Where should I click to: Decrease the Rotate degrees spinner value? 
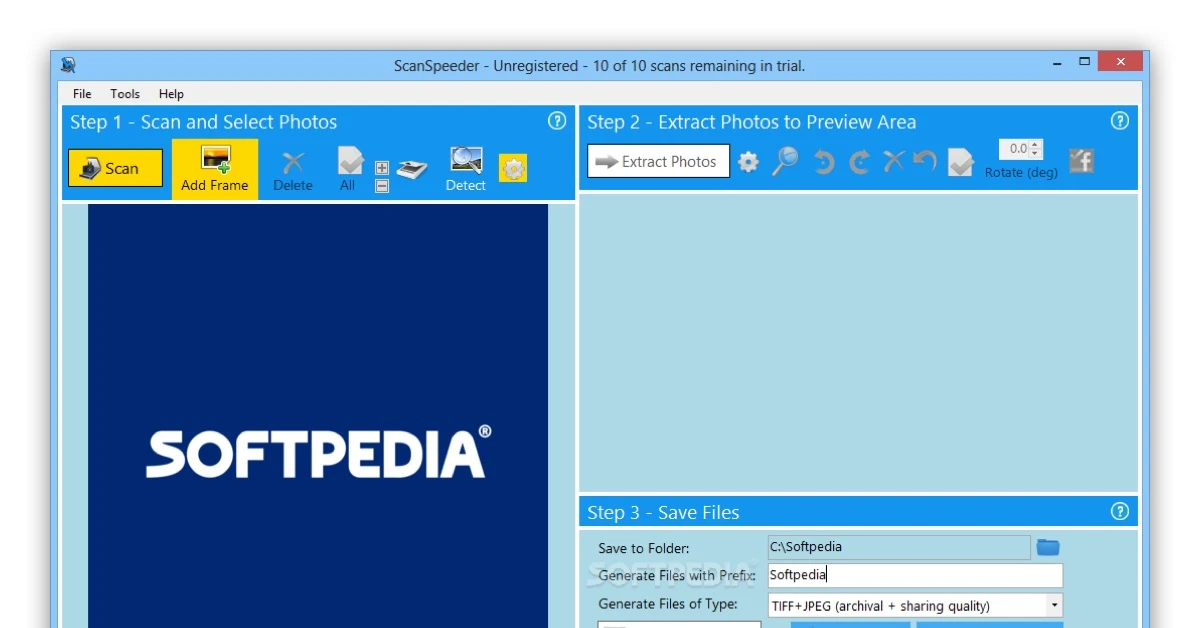tap(1036, 154)
